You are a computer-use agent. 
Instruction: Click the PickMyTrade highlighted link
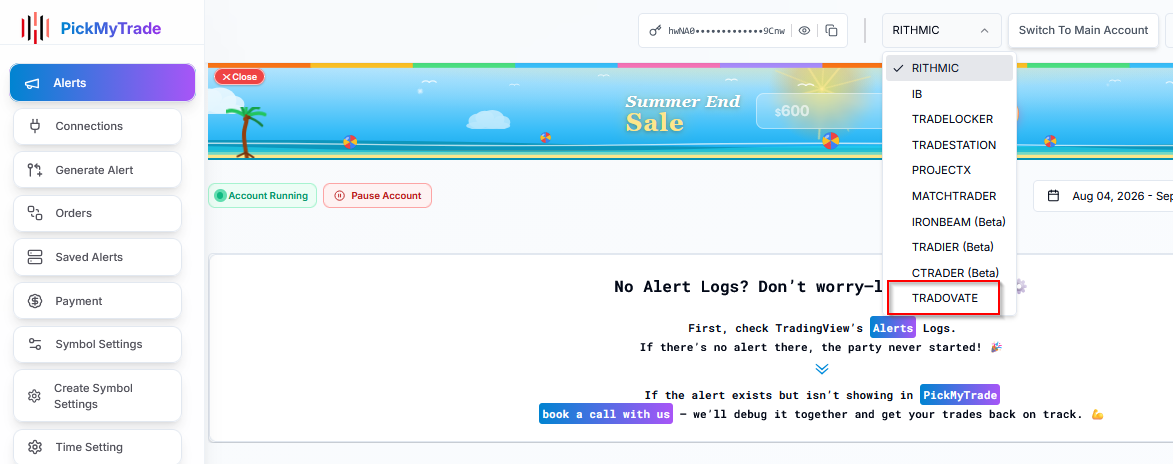point(961,394)
